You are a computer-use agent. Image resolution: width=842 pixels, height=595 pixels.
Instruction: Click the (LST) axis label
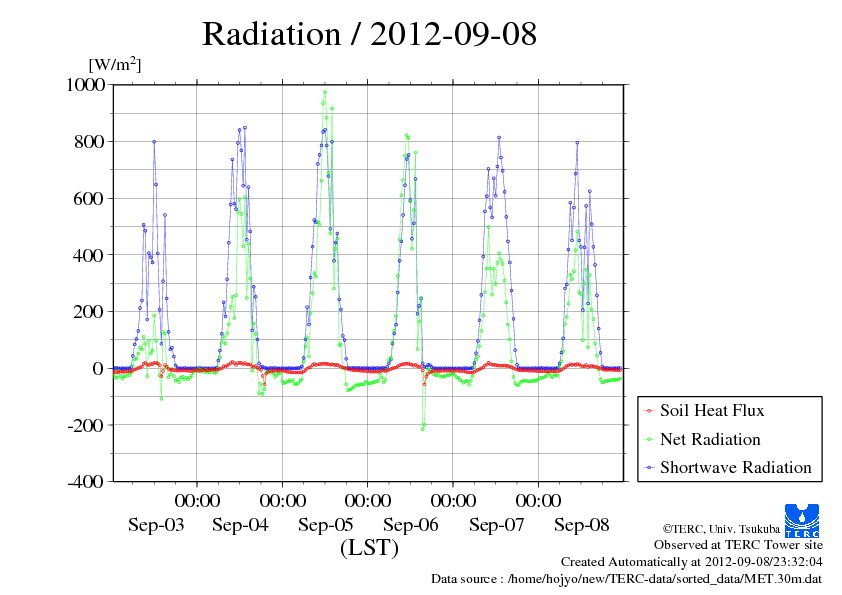point(369,548)
